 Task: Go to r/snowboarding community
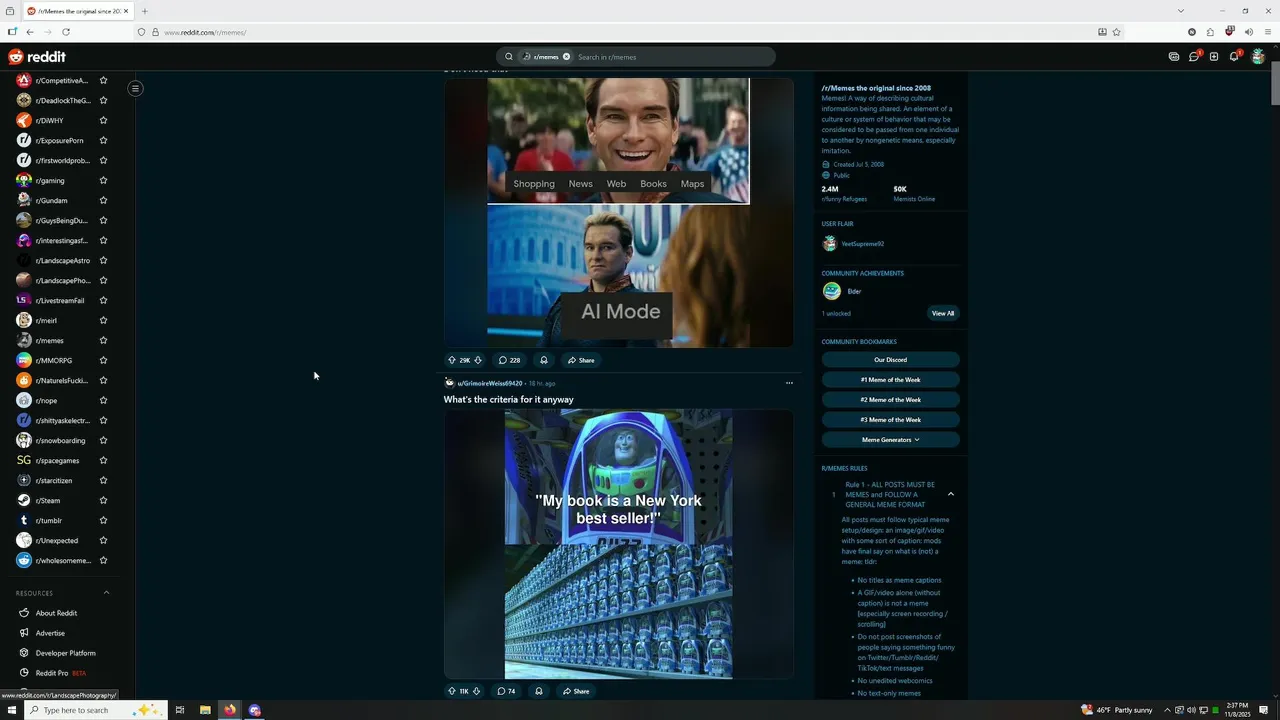[x=60, y=440]
